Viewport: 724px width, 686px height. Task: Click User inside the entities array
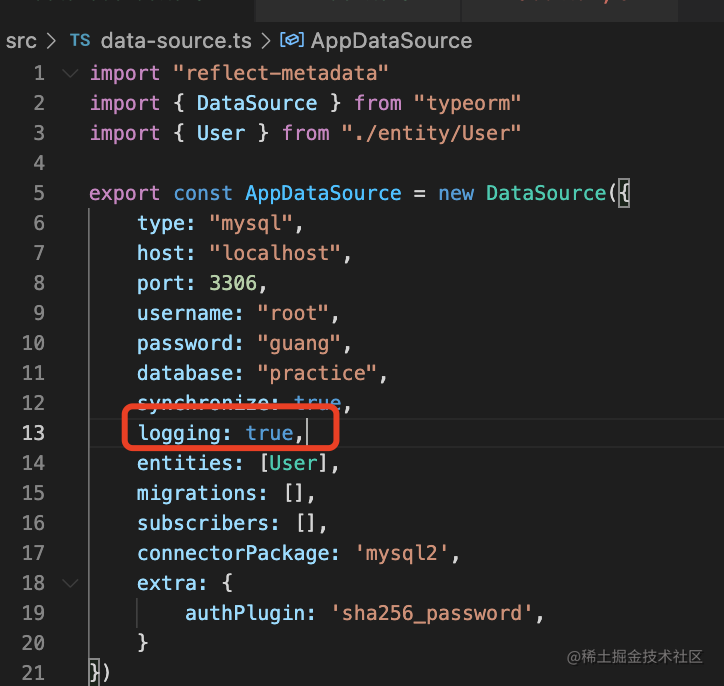coord(293,463)
